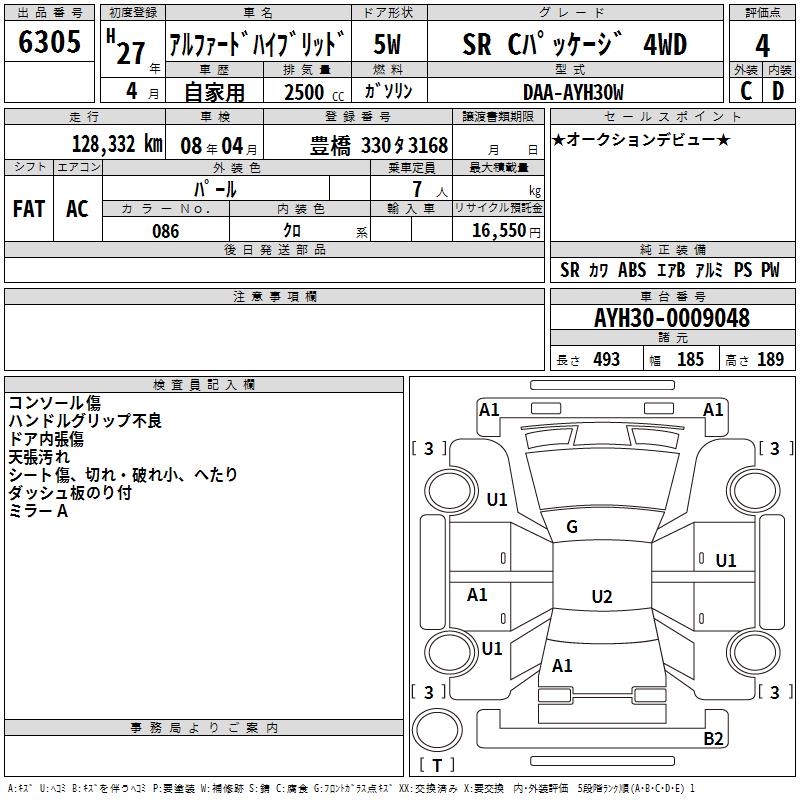The image size is (800, 800).
Task: Click the A1 mark at top-left bumper
Action: [x=489, y=409]
